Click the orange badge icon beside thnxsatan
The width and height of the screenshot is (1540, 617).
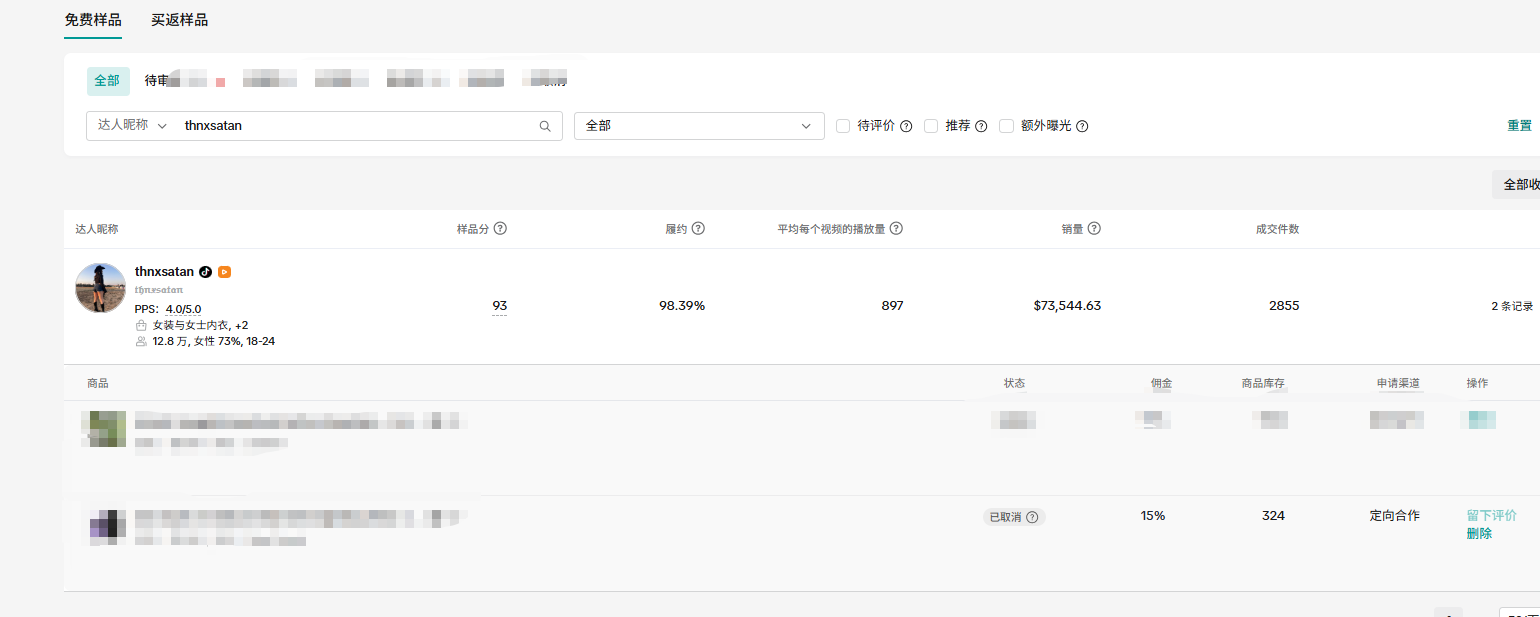[225, 272]
